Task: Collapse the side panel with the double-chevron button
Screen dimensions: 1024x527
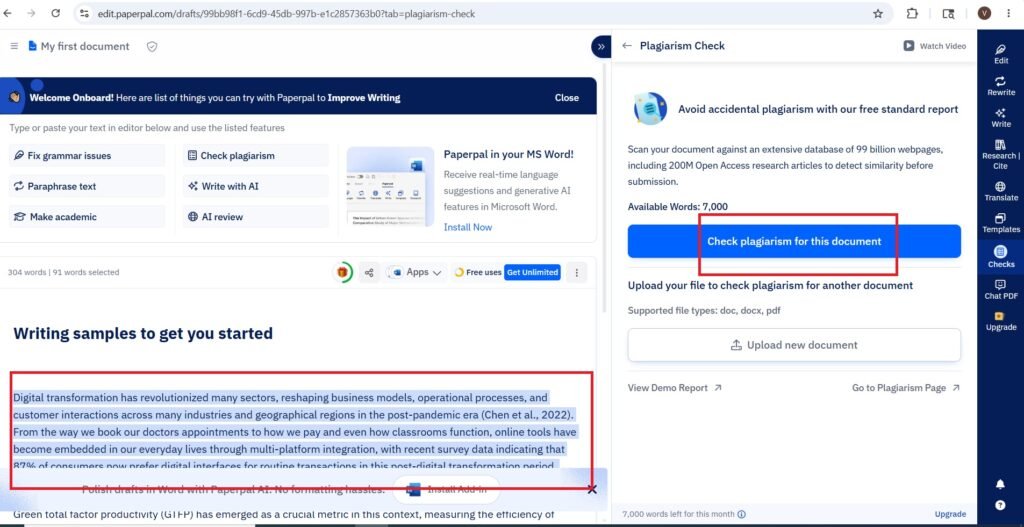Action: [601, 46]
